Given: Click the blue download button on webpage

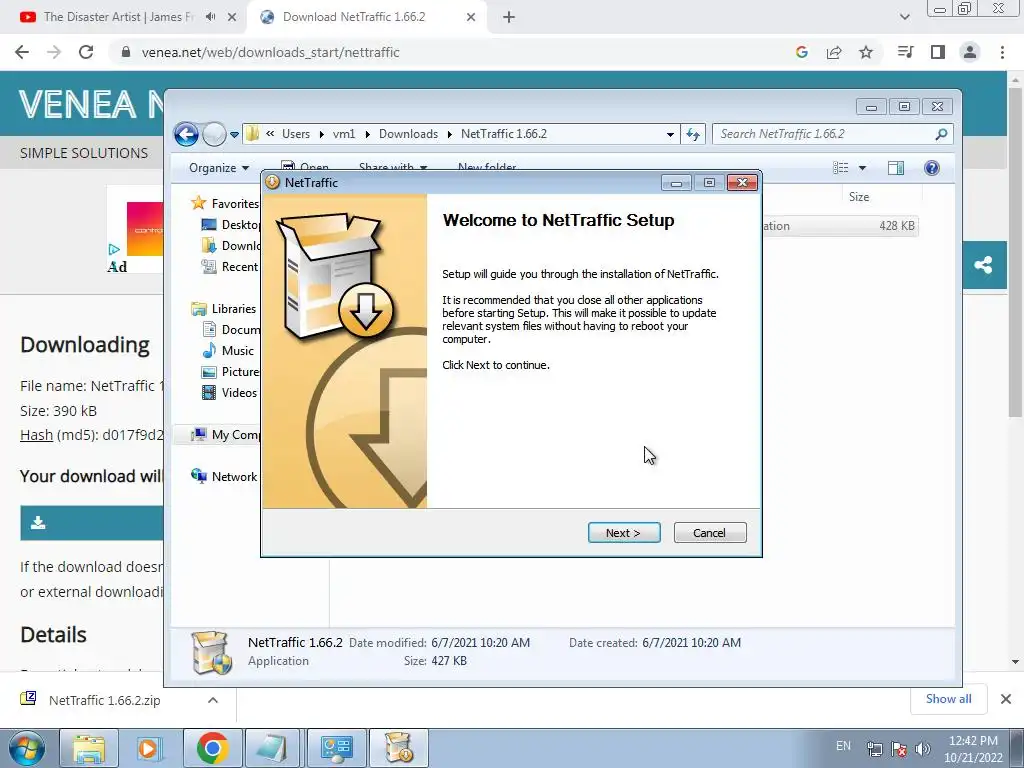Looking at the screenshot, I should (x=91, y=522).
